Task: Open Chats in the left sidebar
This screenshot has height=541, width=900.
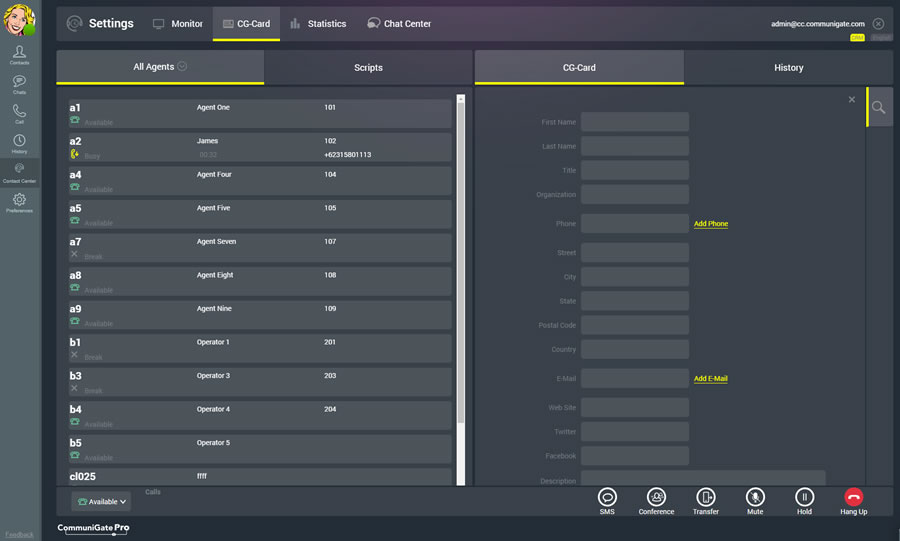Action: tap(19, 84)
